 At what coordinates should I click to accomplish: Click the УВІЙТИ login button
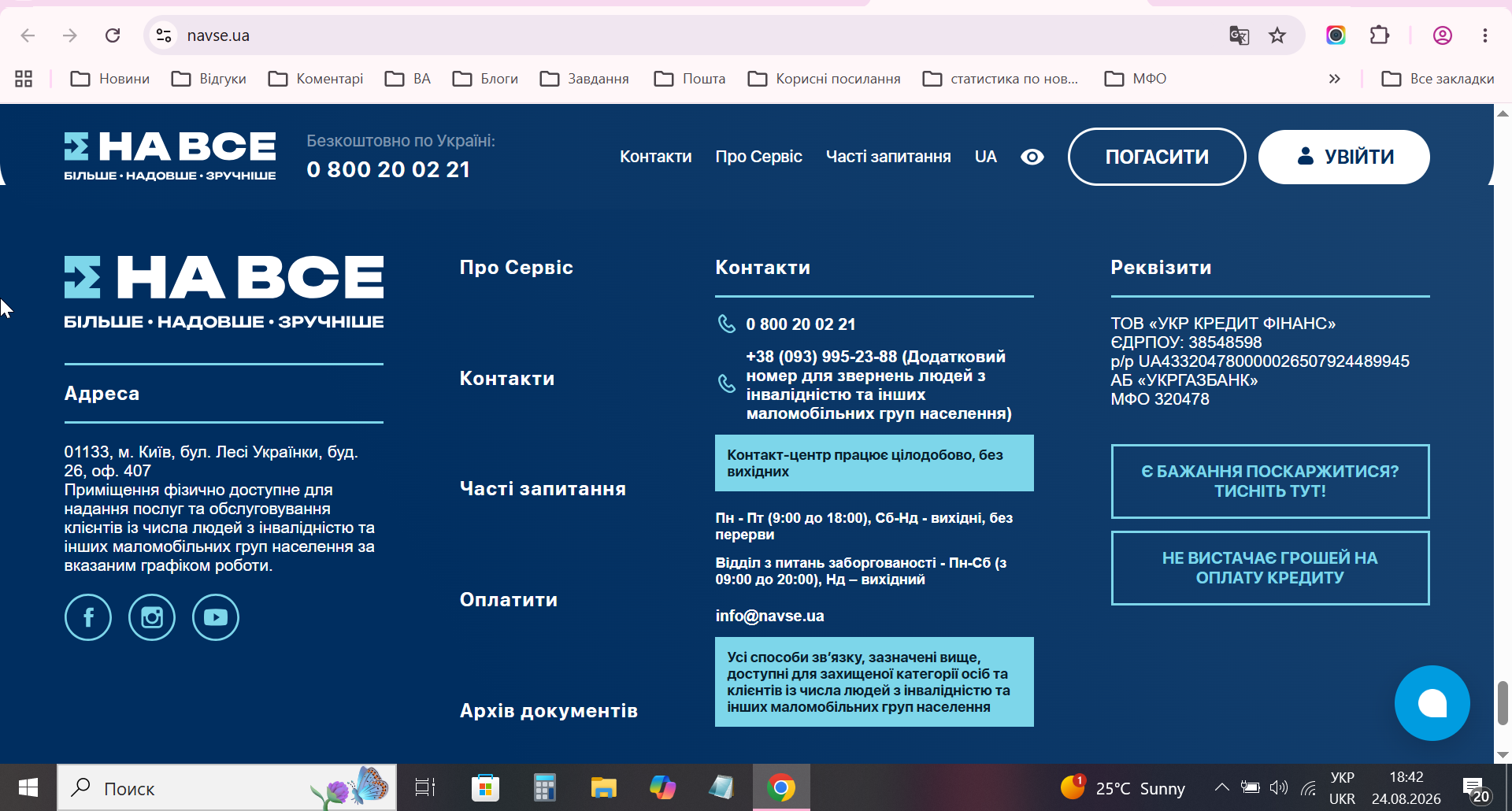tap(1344, 157)
